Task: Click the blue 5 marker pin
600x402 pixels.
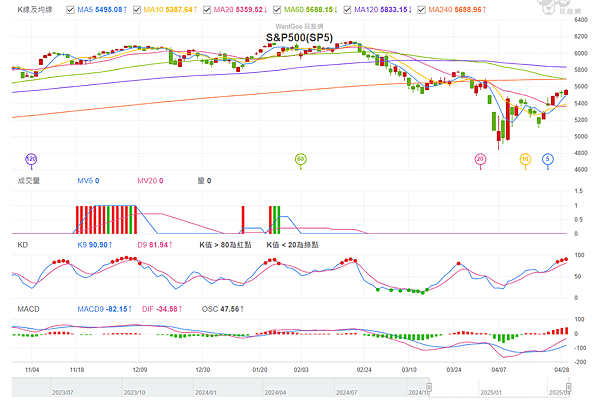Action: [x=548, y=160]
